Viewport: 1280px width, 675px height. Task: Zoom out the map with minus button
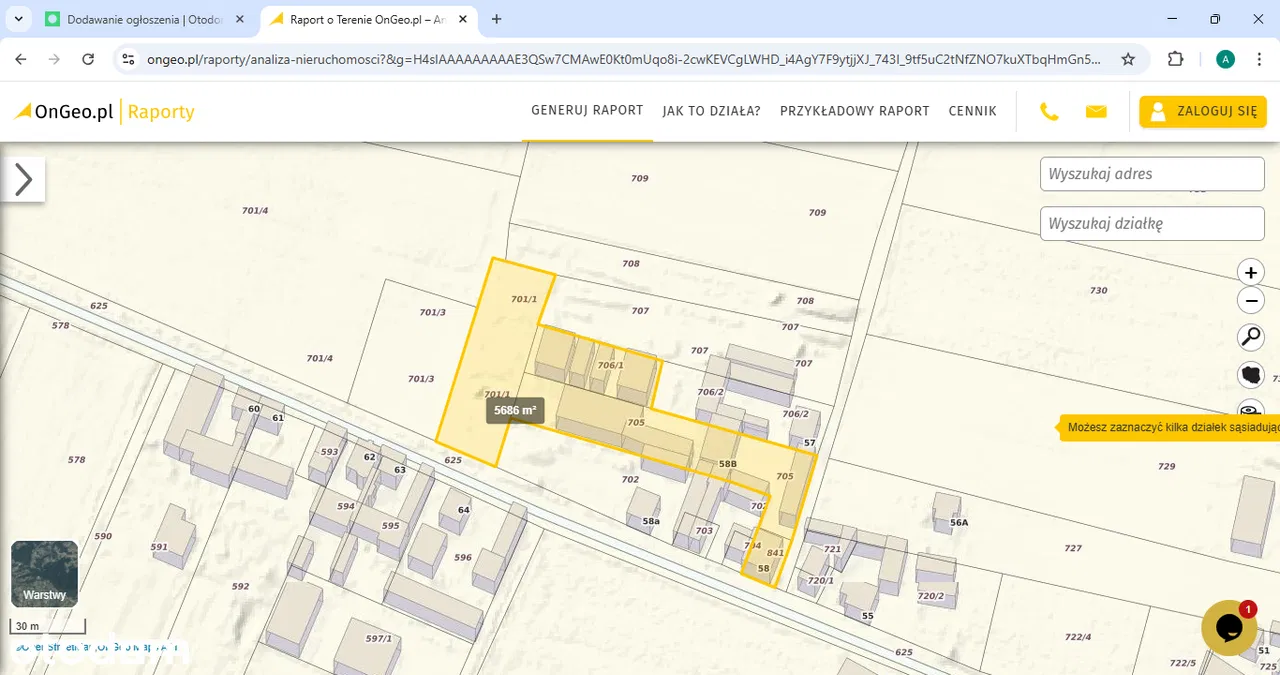pyautogui.click(x=1250, y=300)
